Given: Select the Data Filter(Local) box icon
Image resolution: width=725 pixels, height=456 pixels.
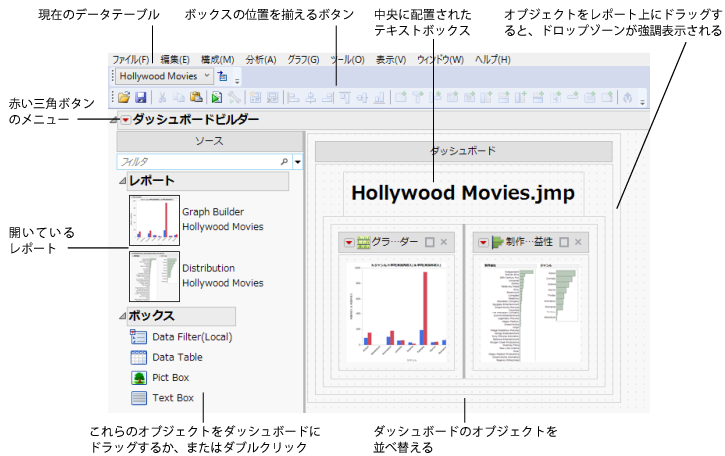Looking at the screenshot, I should [139, 337].
